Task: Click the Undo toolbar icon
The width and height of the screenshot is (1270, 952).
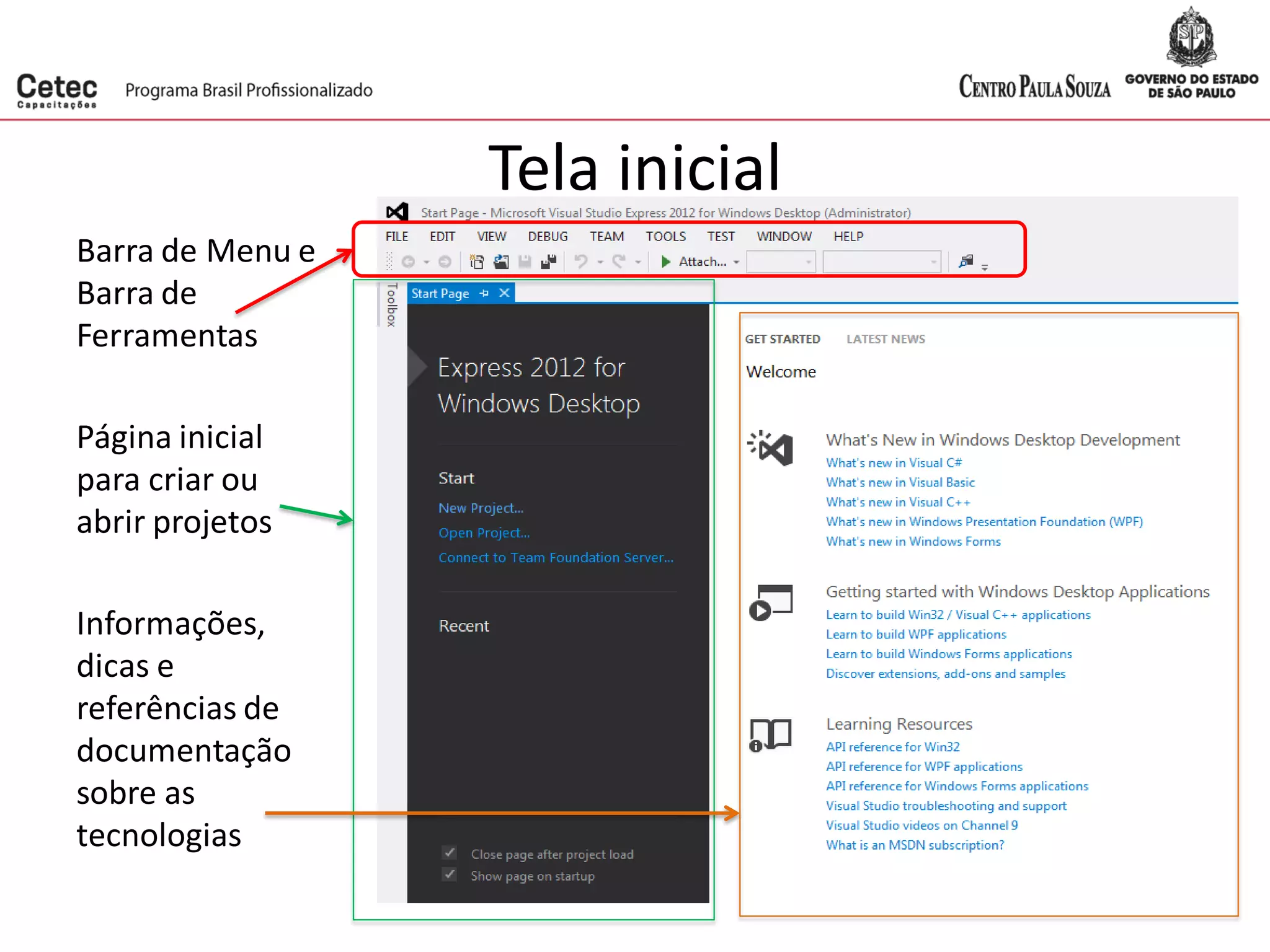Action: [581, 262]
